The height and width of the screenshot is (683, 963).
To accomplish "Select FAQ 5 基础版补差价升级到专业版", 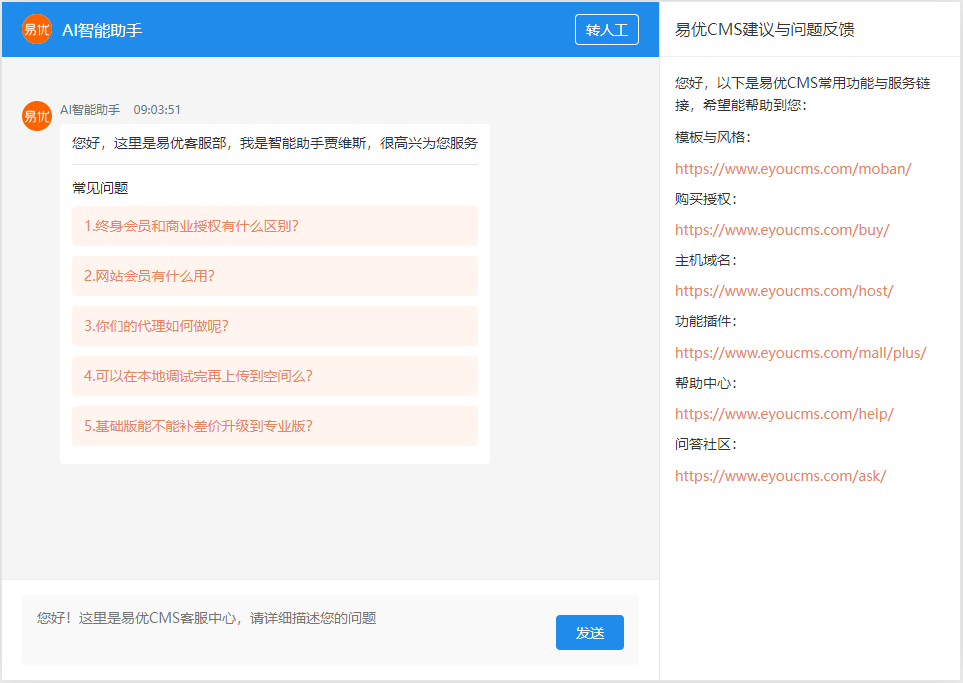I will [x=275, y=426].
